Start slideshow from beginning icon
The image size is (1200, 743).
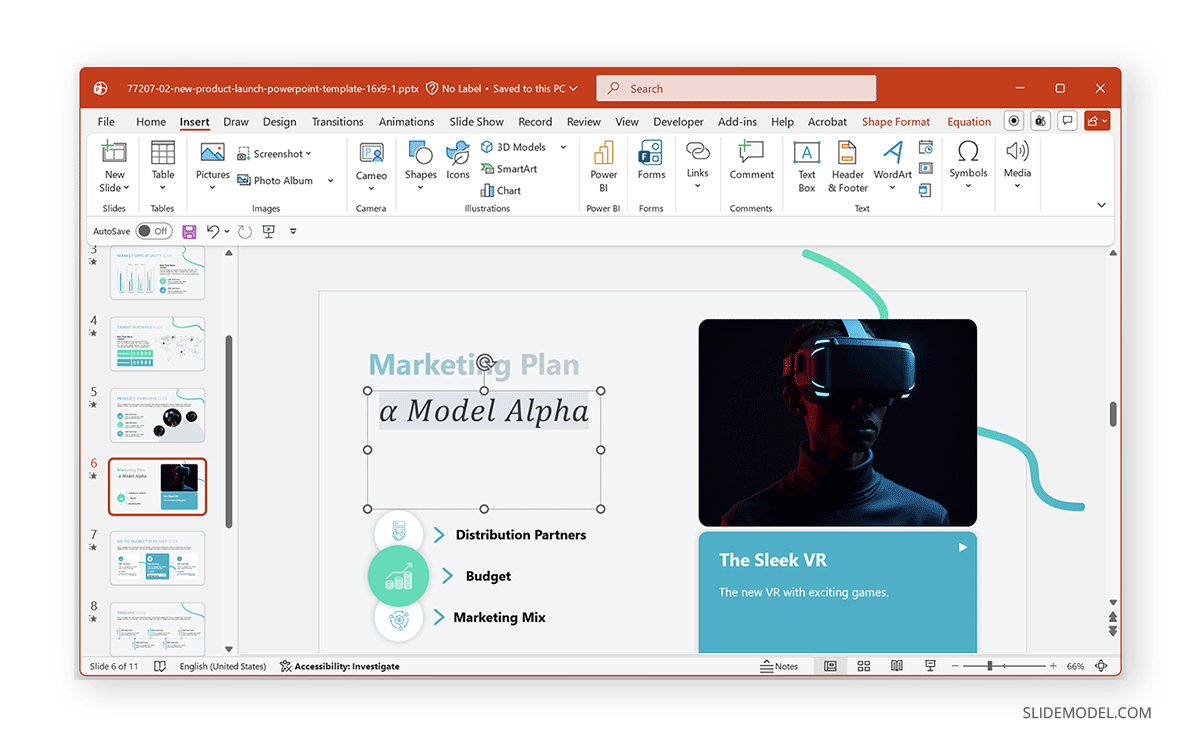click(268, 231)
